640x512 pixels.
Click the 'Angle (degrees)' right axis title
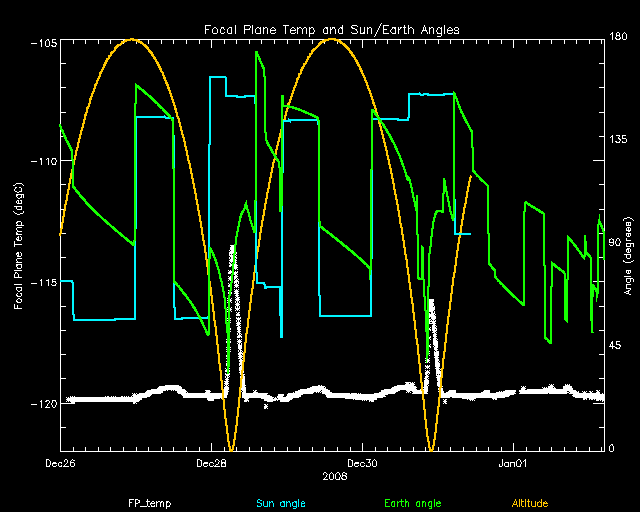629,244
